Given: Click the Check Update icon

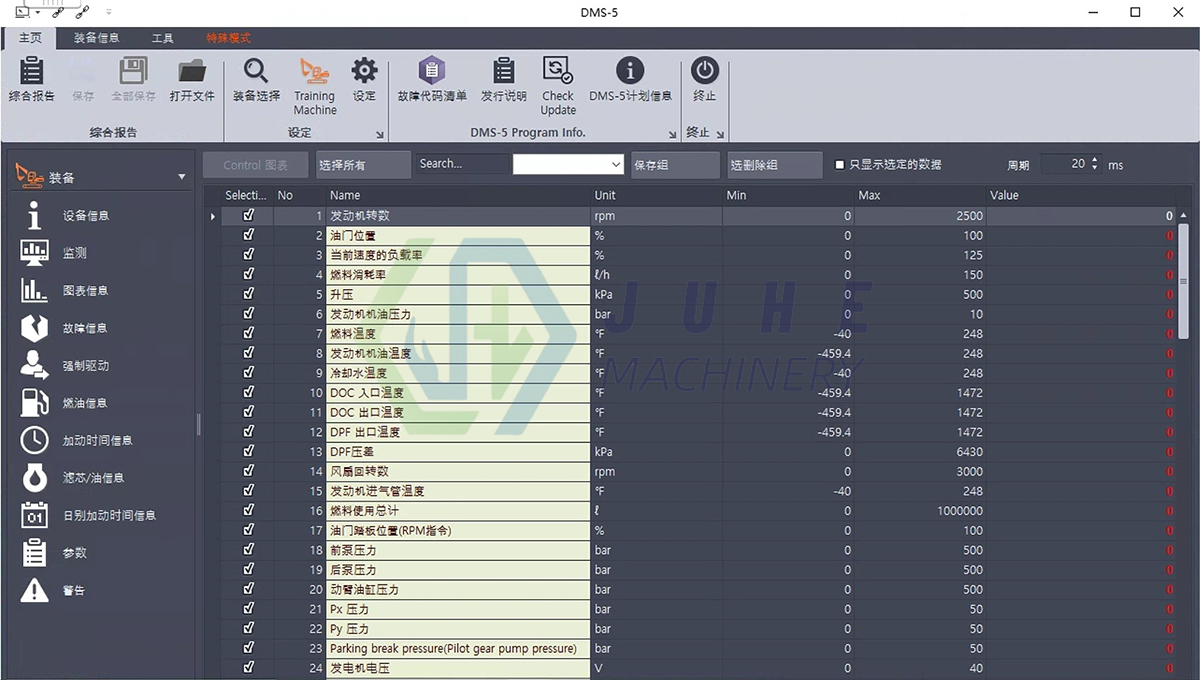Looking at the screenshot, I should pyautogui.click(x=557, y=82).
